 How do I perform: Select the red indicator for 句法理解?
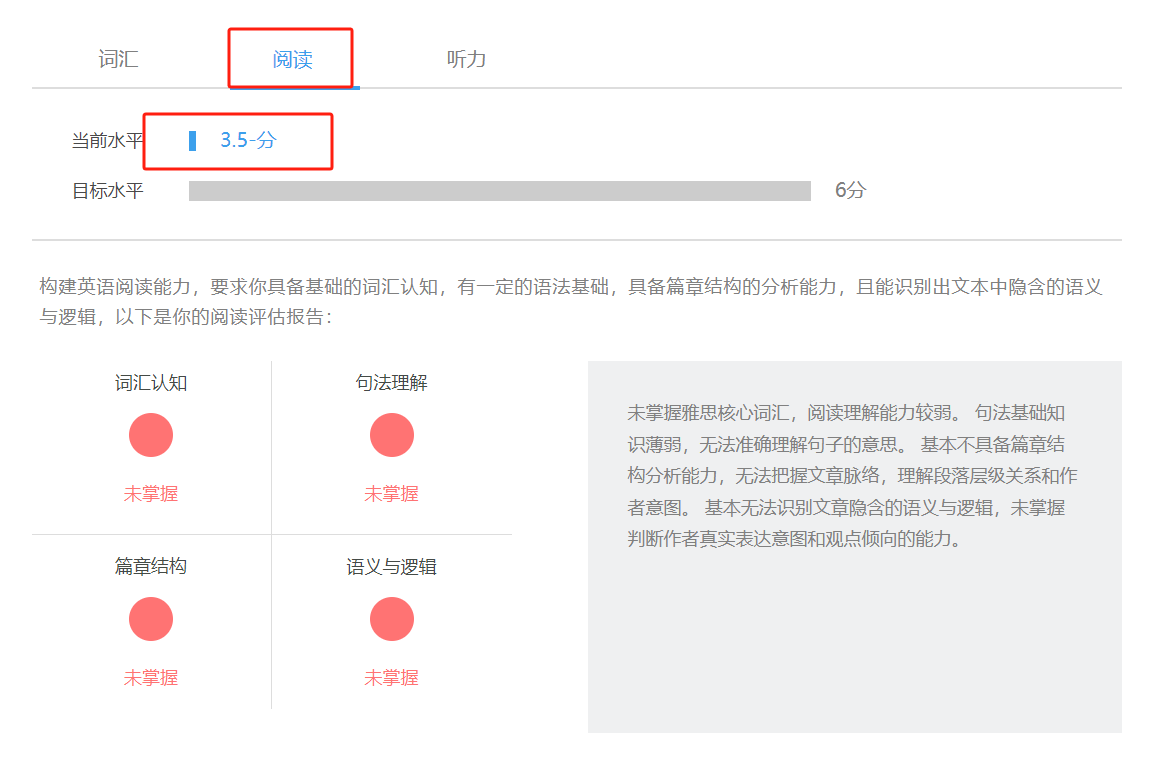point(391,435)
